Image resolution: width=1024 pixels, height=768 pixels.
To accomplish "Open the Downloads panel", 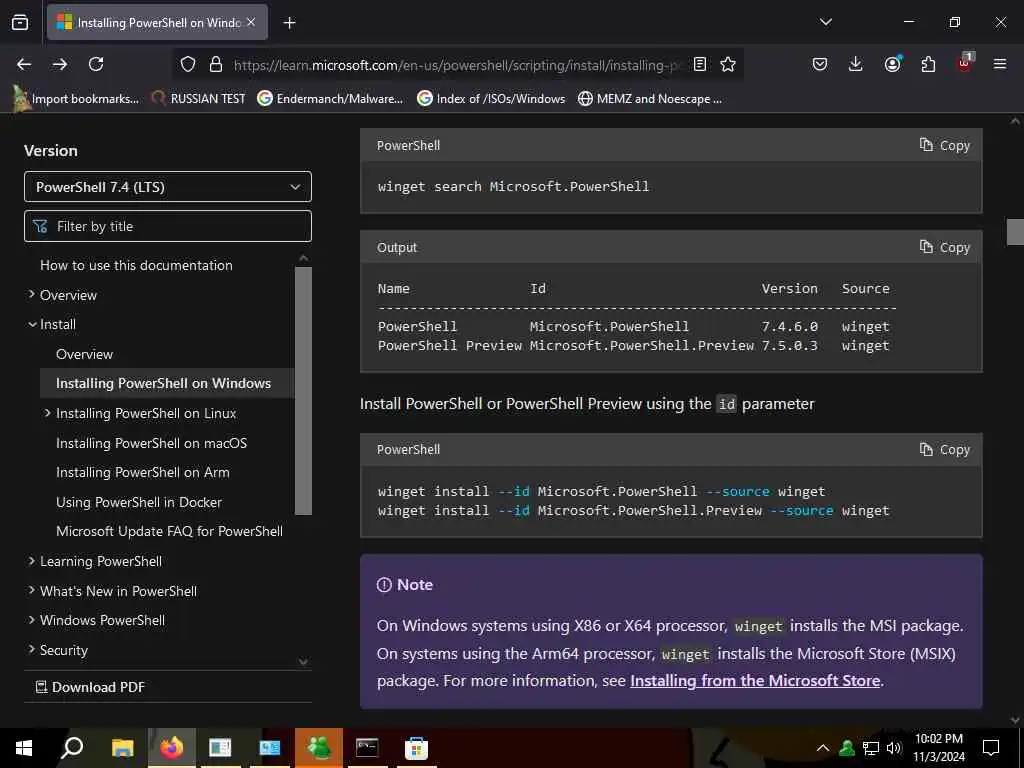I will pyautogui.click(x=856, y=64).
